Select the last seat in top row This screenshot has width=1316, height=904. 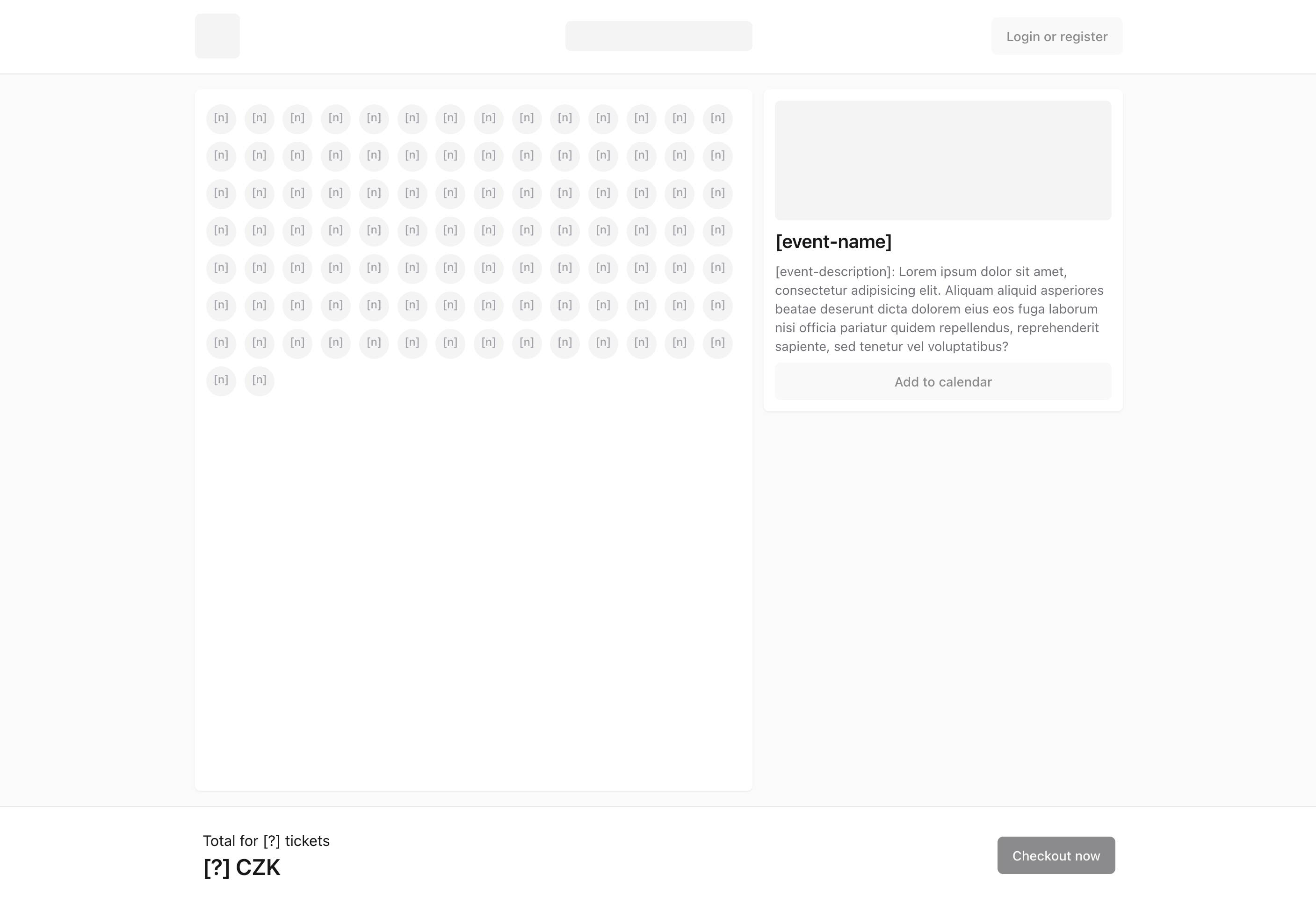[717, 118]
